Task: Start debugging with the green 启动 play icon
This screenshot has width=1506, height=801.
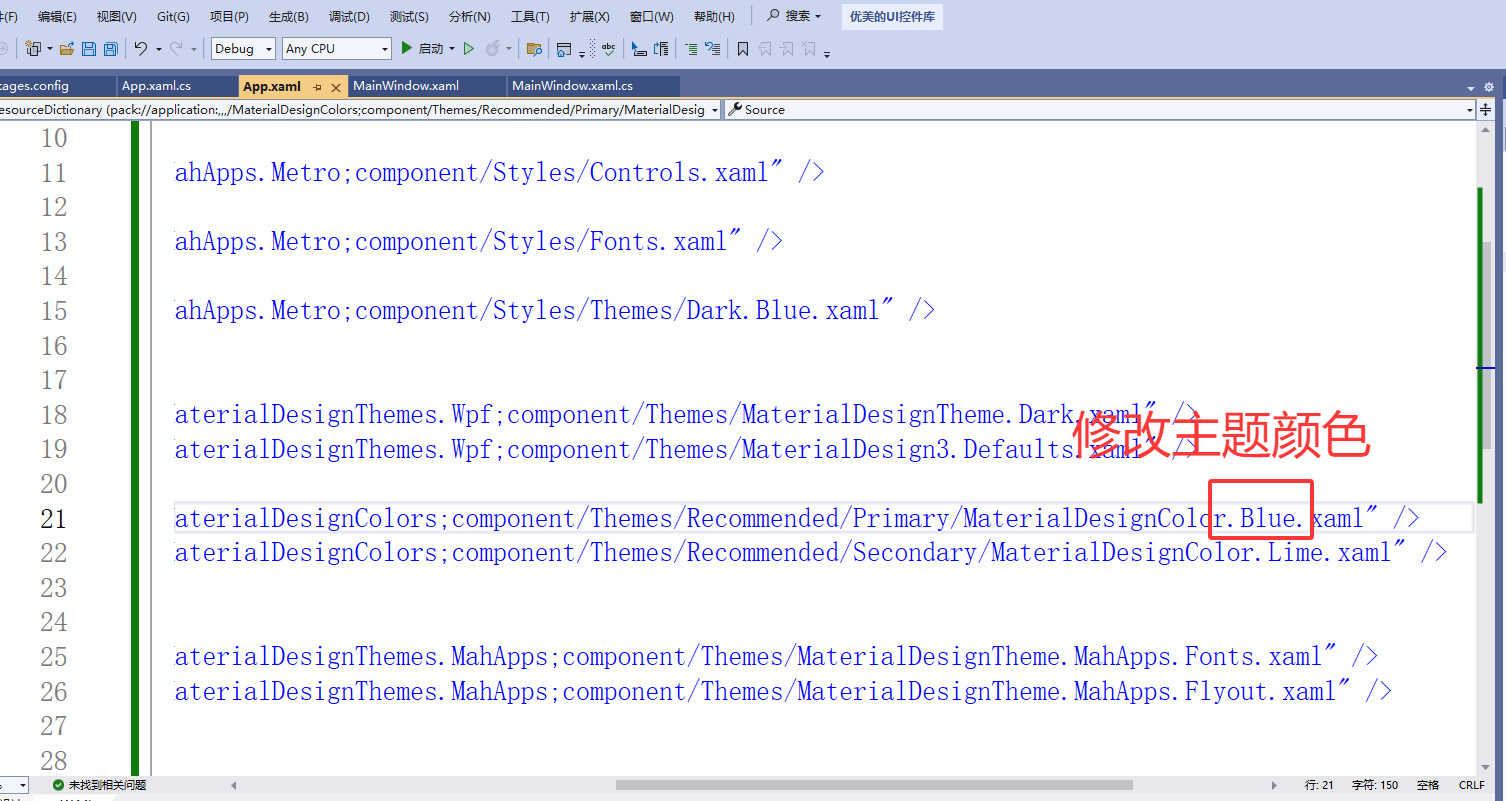Action: [407, 48]
